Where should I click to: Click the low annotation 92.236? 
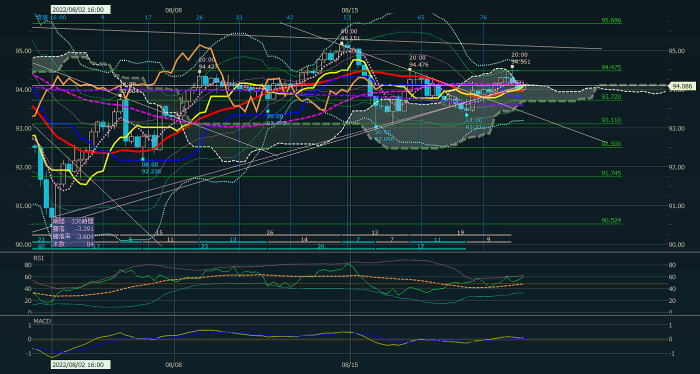(x=151, y=171)
